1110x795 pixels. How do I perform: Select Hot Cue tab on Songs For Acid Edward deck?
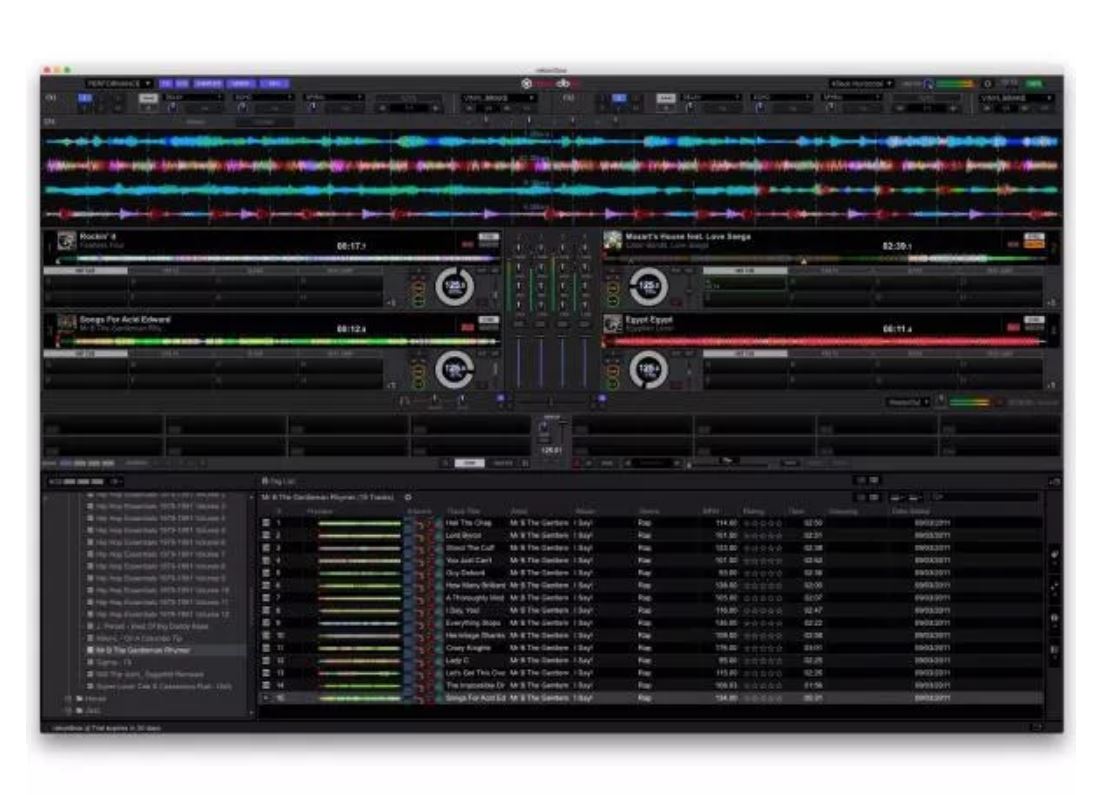[85, 353]
